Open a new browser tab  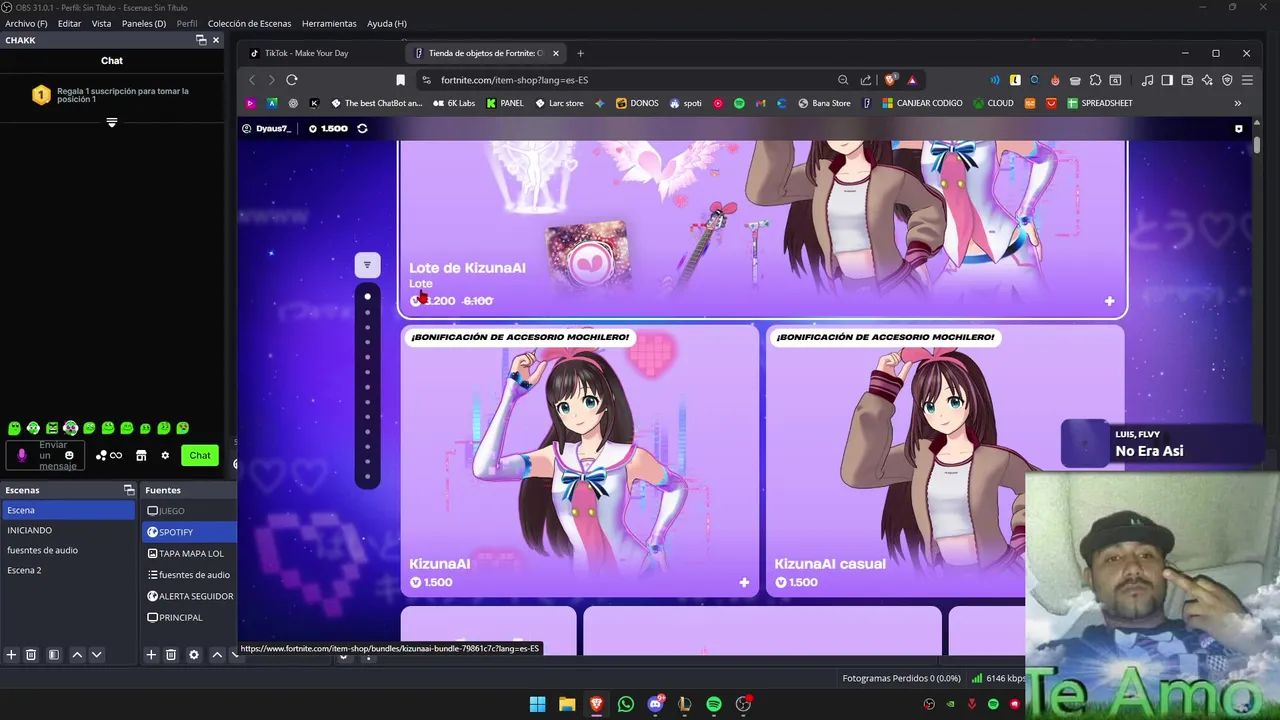point(580,53)
